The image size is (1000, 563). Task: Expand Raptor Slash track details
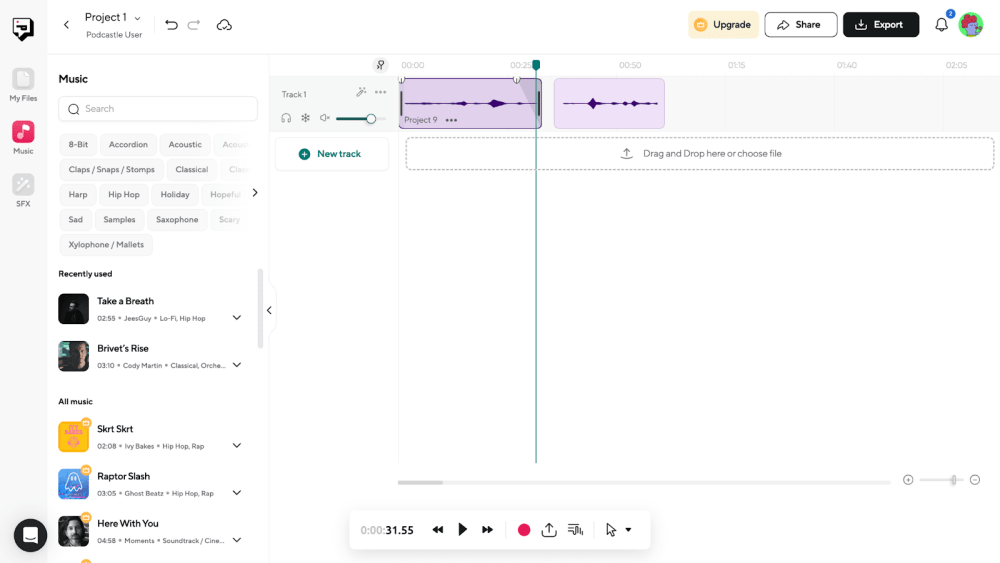[x=237, y=492]
